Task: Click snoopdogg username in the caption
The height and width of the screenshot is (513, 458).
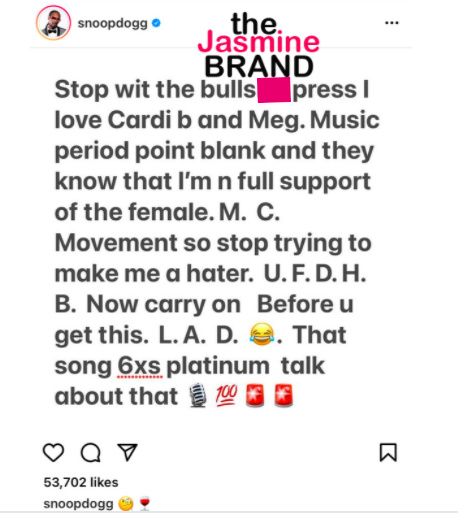Action: tap(78, 503)
